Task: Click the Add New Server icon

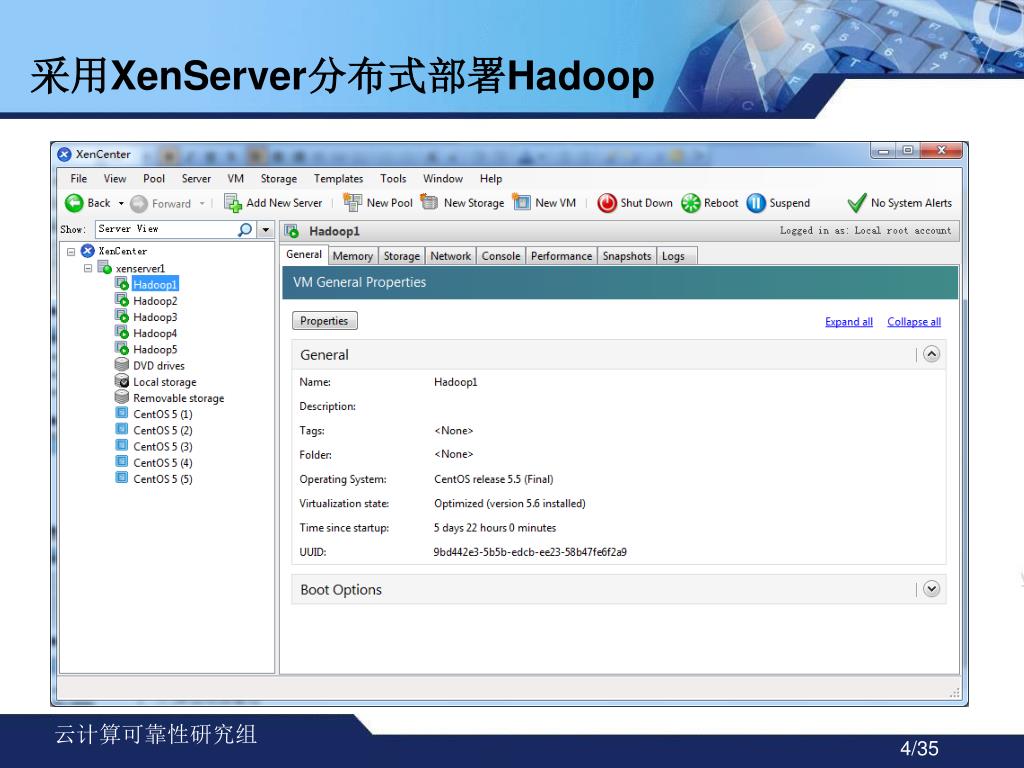Action: tap(233, 203)
